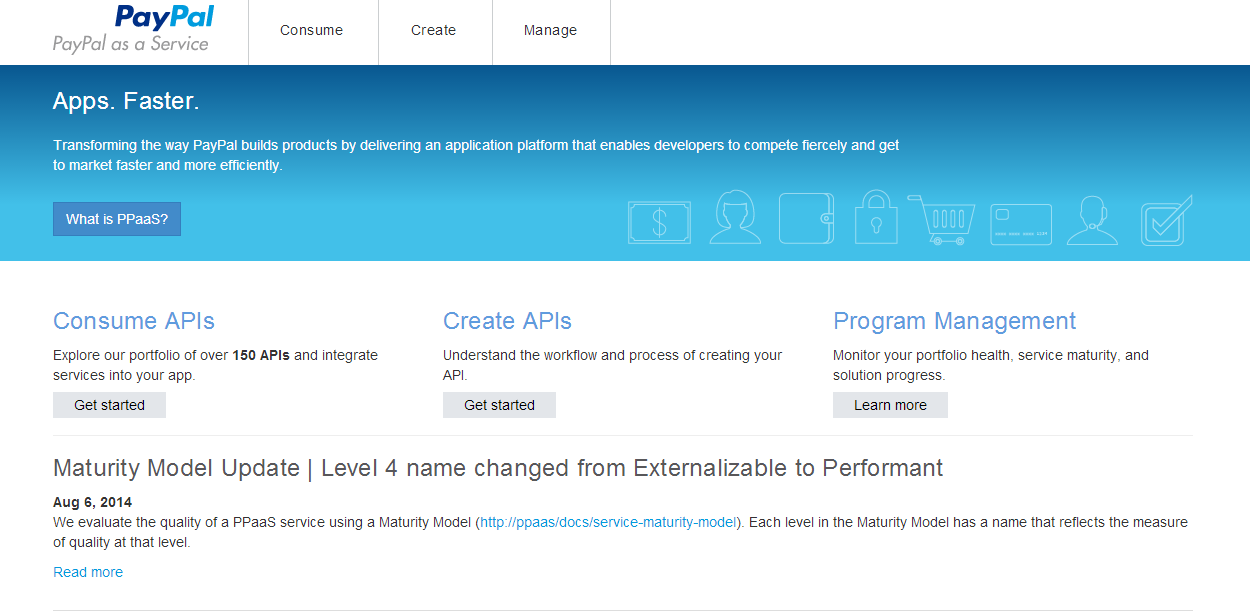1250x613 pixels.
Task: Open the Consume menu
Action: (x=312, y=31)
